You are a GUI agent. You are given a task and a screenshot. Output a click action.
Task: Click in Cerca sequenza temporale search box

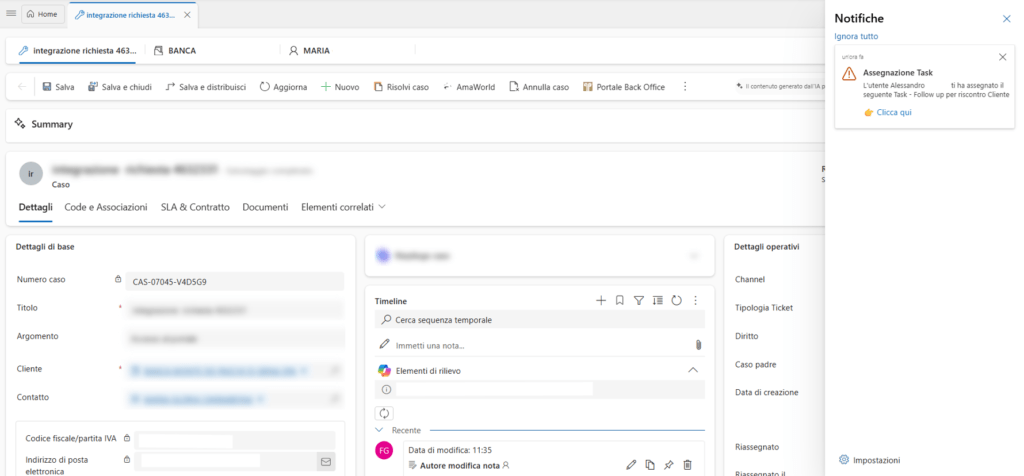[540, 320]
